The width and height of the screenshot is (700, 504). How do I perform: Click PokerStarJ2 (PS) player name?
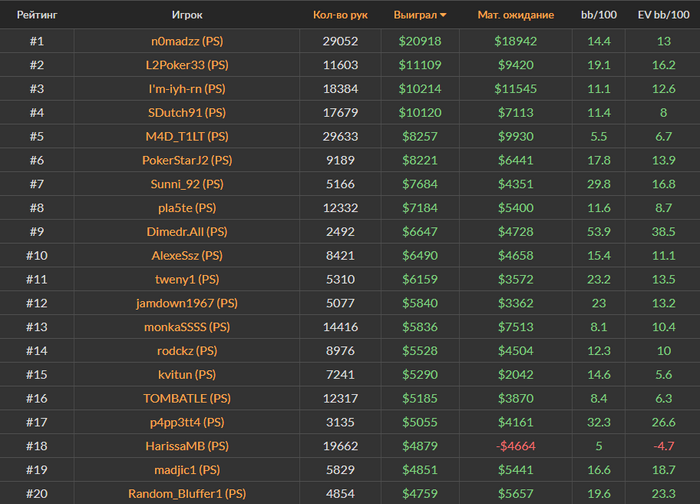[x=186, y=160]
